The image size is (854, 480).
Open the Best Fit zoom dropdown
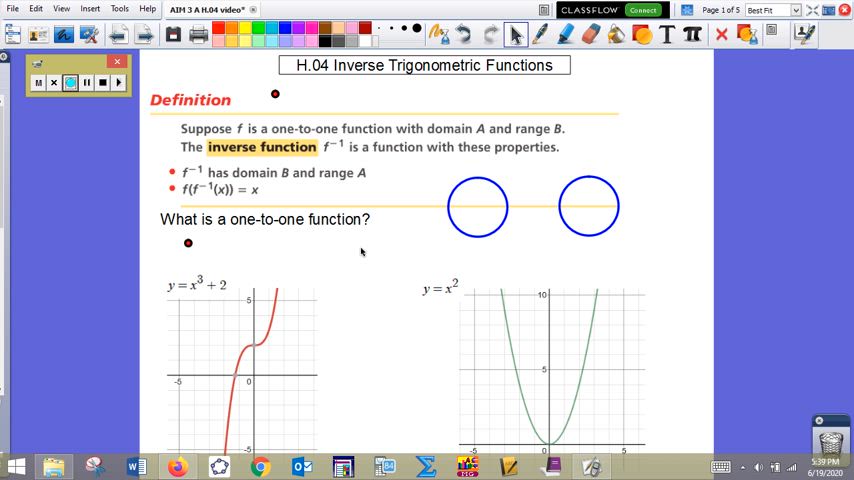[x=795, y=10]
